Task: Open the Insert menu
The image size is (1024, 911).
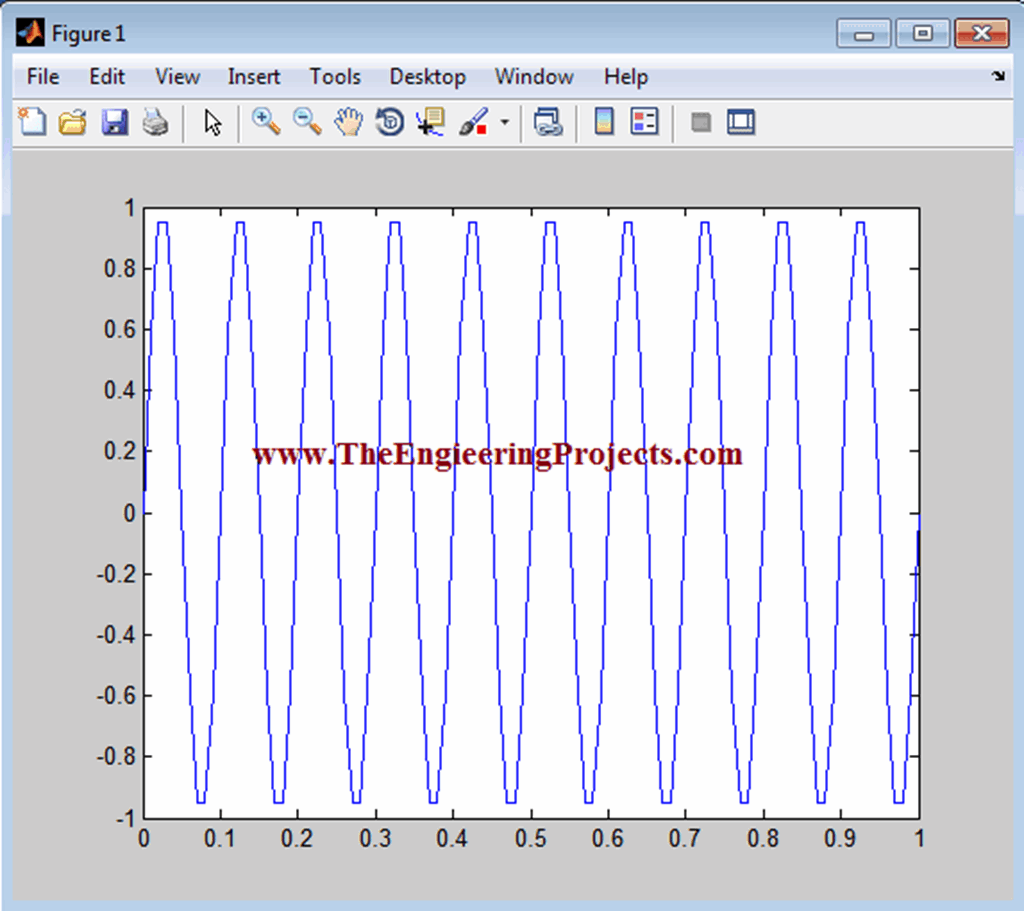Action: (254, 76)
